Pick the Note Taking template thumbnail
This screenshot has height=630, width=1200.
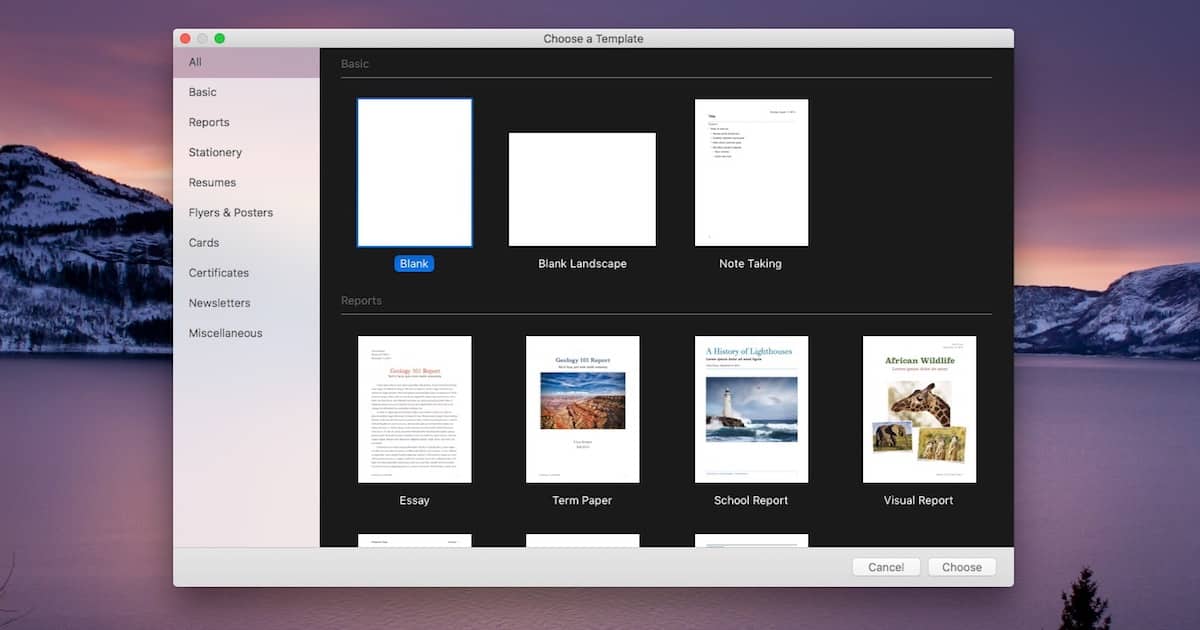point(751,173)
